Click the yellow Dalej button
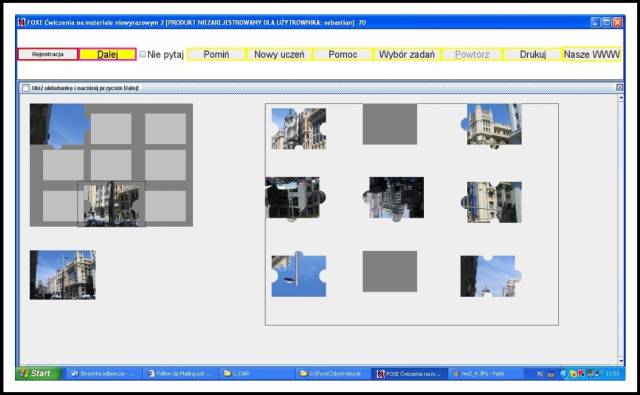Image resolution: width=640 pixels, height=395 pixels. pos(107,54)
